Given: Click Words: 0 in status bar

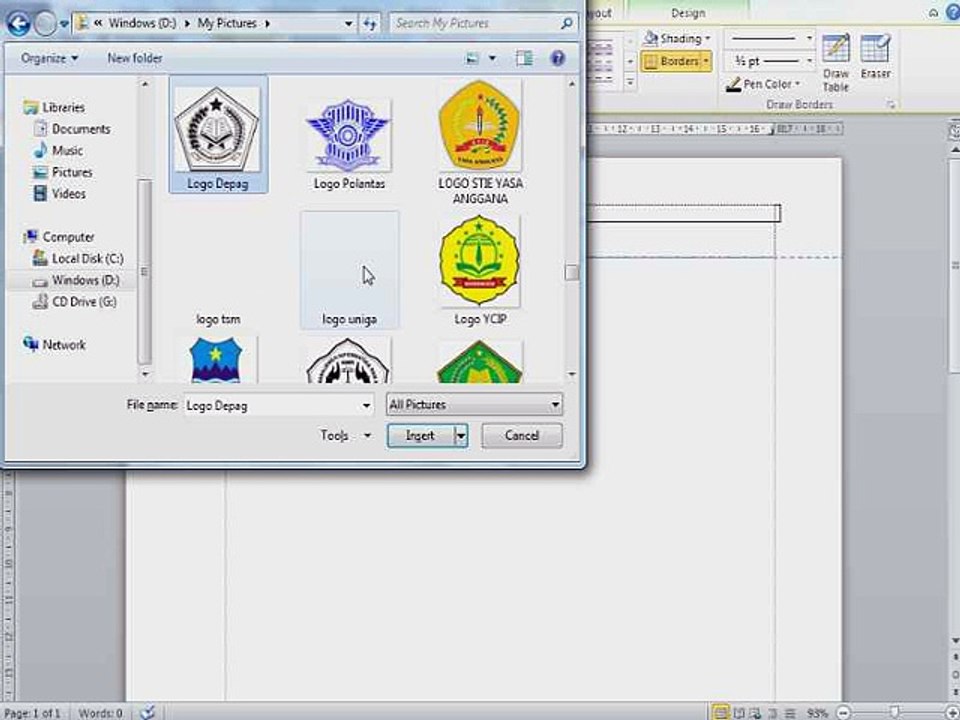Looking at the screenshot, I should point(100,713).
